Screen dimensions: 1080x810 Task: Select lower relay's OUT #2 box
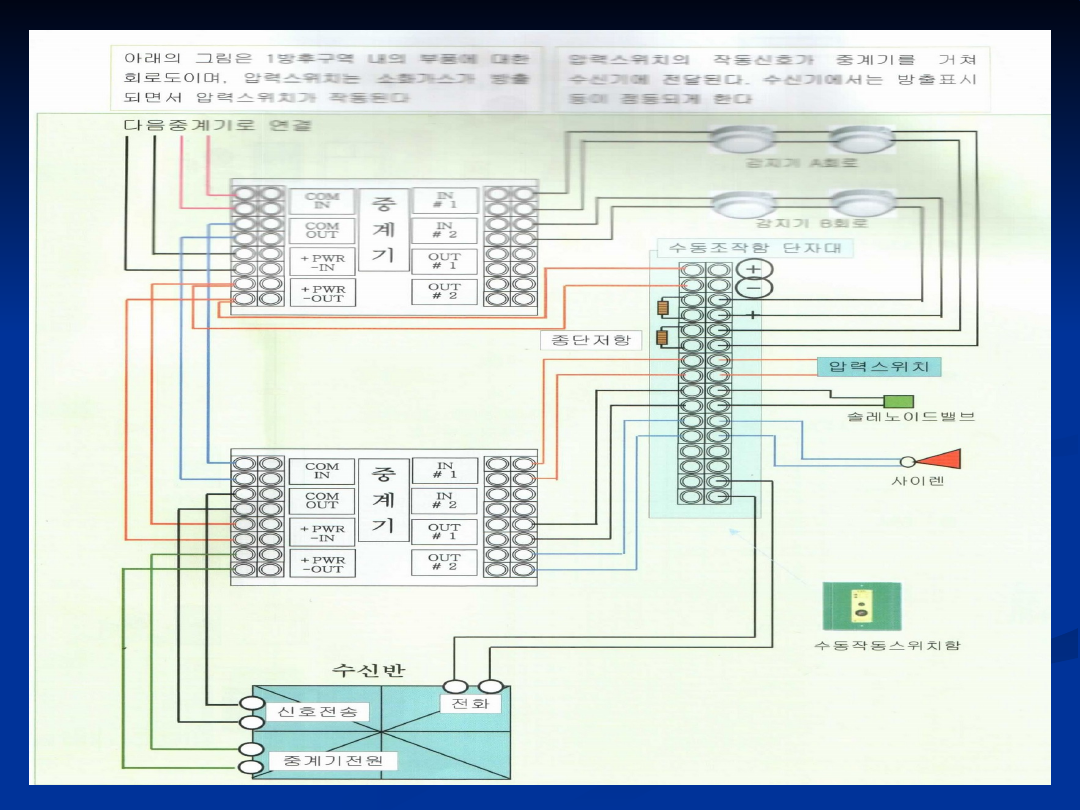click(x=444, y=563)
